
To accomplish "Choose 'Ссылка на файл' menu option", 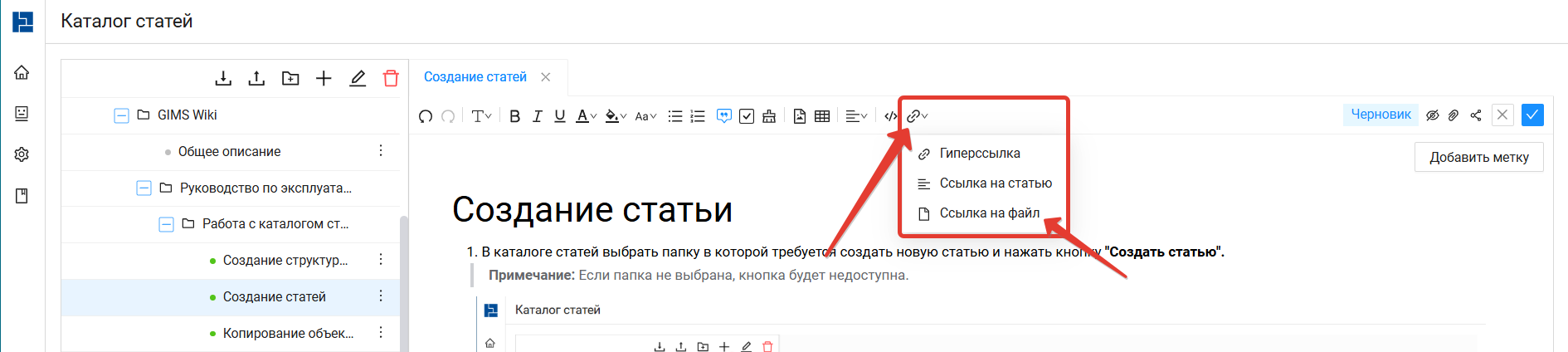I will (x=989, y=213).
